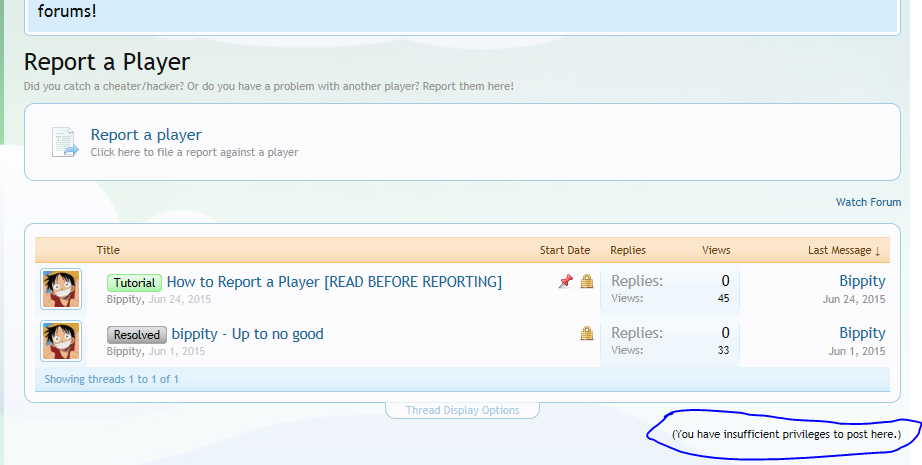Click lock icon on Tutorial thread
922x465 pixels.
pos(586,282)
